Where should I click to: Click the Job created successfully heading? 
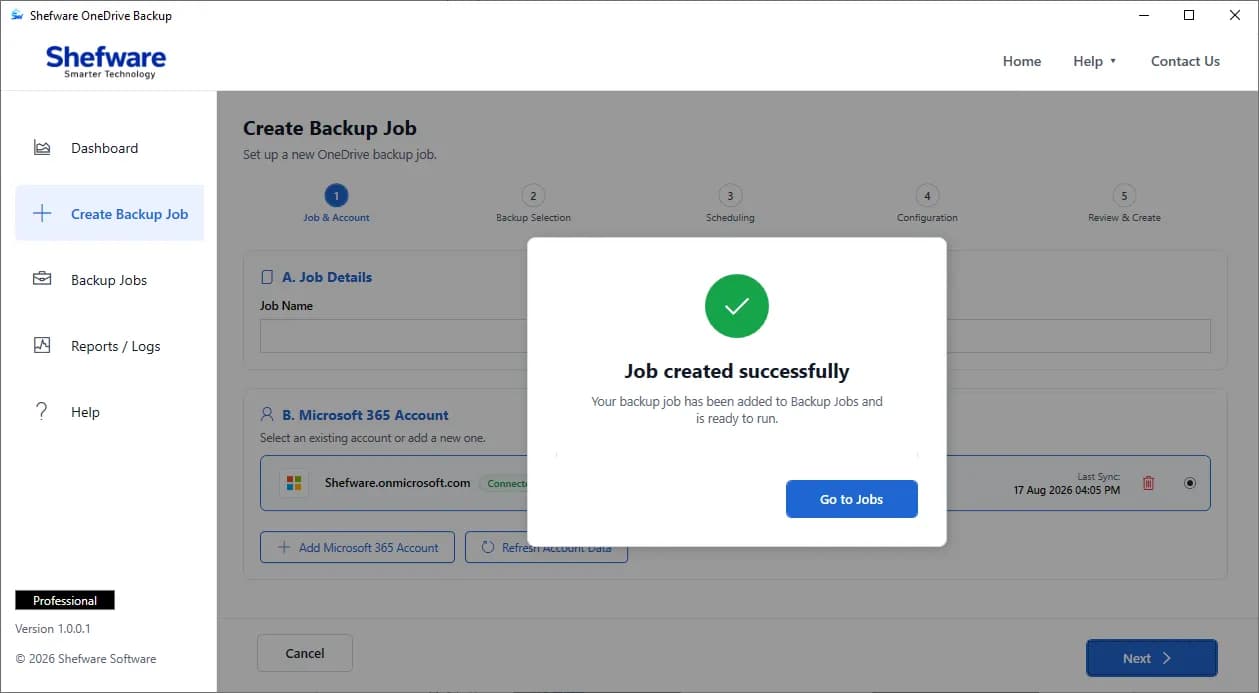point(737,371)
